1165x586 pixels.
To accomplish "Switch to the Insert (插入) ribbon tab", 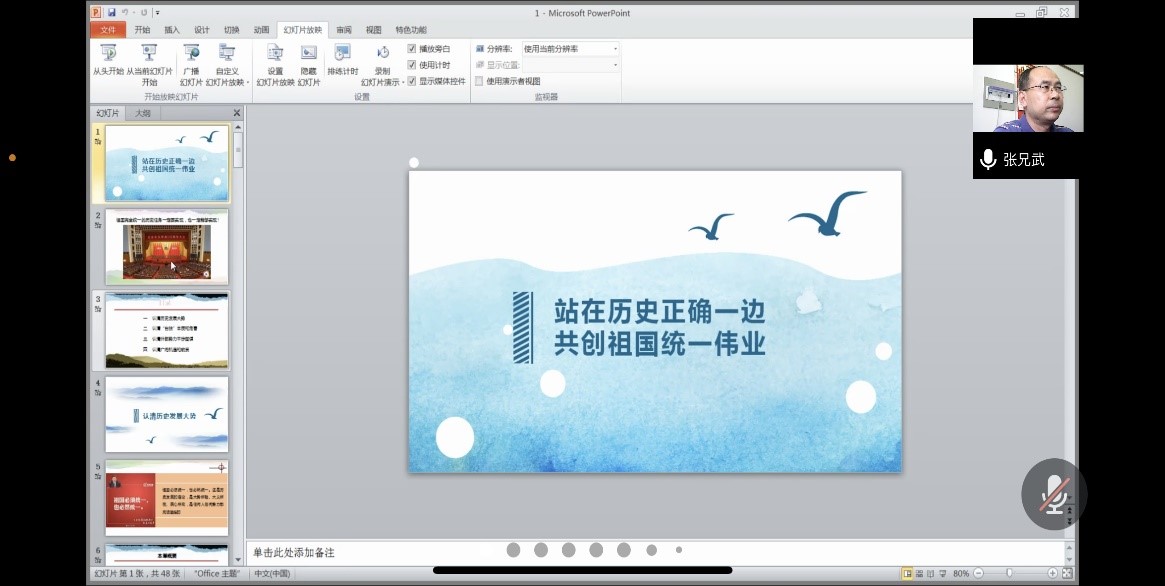I will tap(172, 30).
